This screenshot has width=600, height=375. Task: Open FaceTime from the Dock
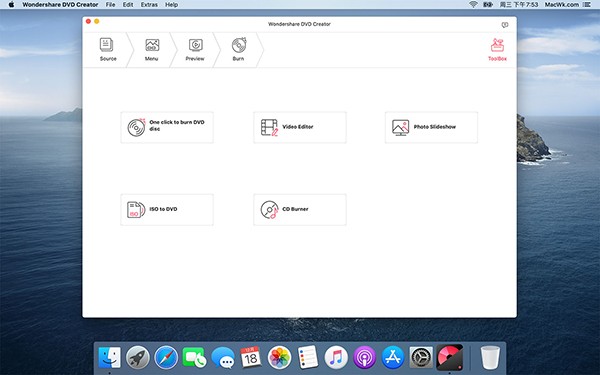click(194, 357)
